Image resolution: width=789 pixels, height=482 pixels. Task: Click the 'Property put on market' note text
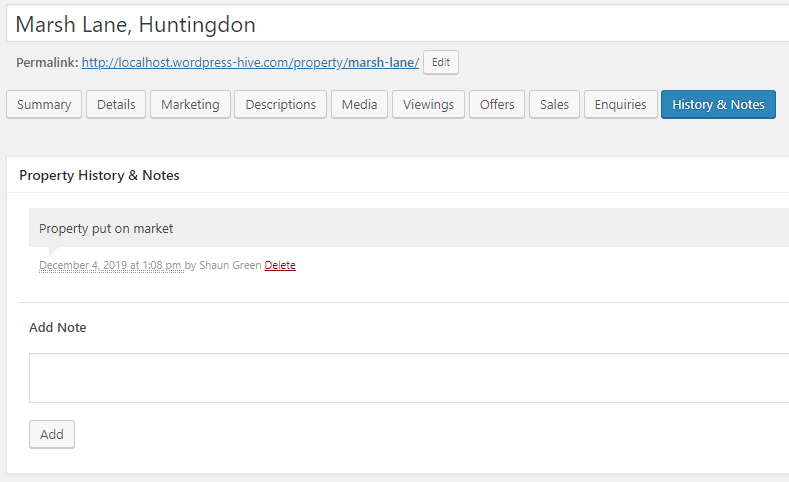[x=106, y=228]
